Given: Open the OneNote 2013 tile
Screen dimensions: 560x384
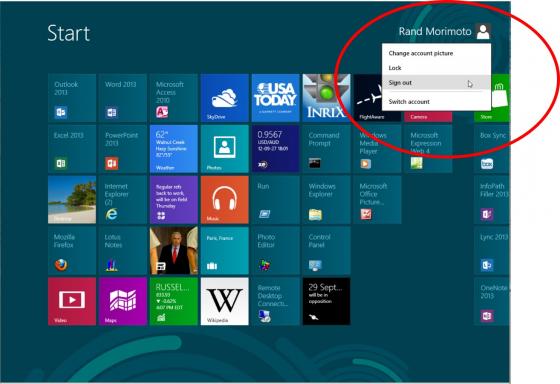Looking at the screenshot, I should 492,301.
